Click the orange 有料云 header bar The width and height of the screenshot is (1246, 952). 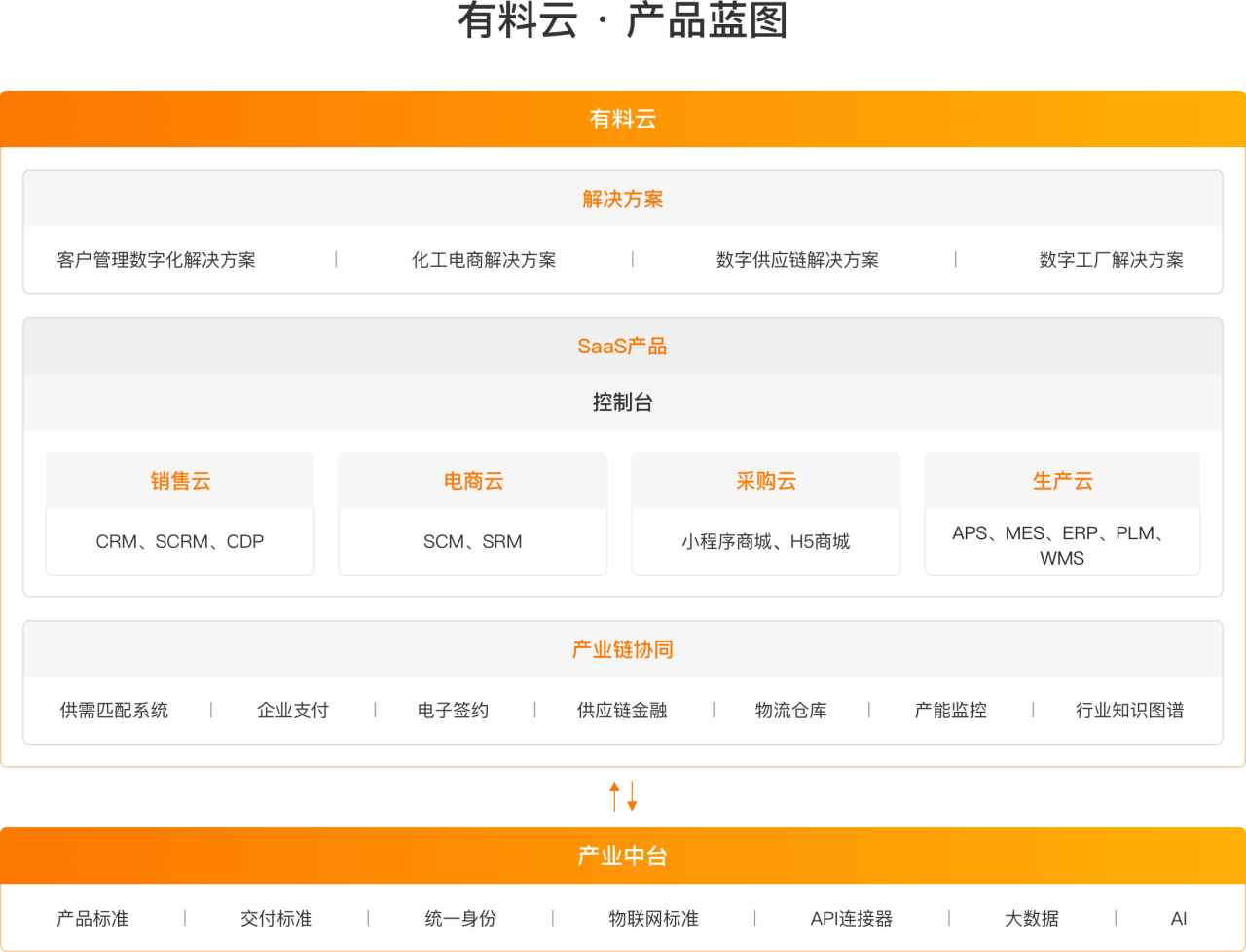623,119
